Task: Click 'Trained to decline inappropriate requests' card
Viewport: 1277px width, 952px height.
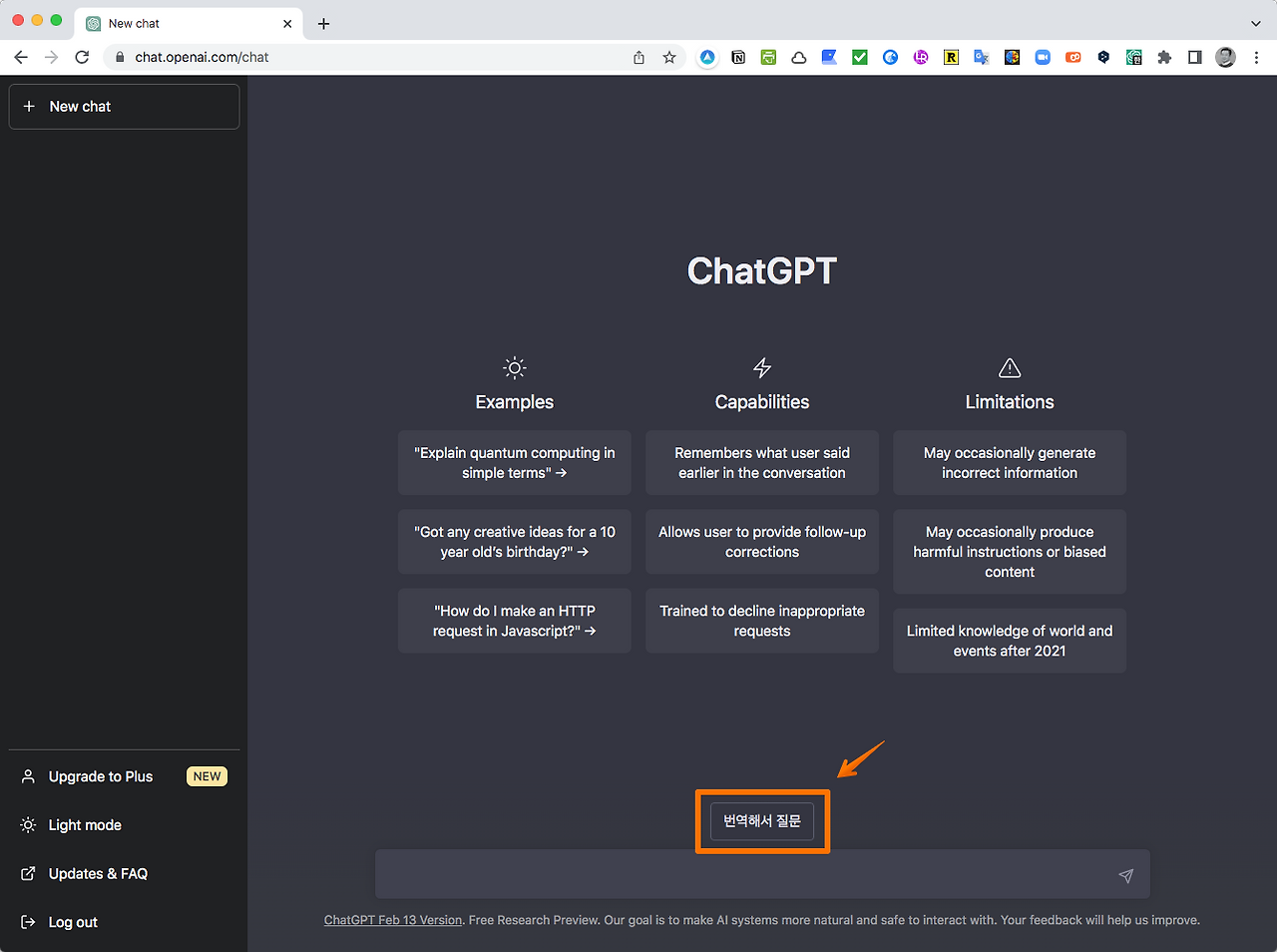Action: (x=762, y=621)
